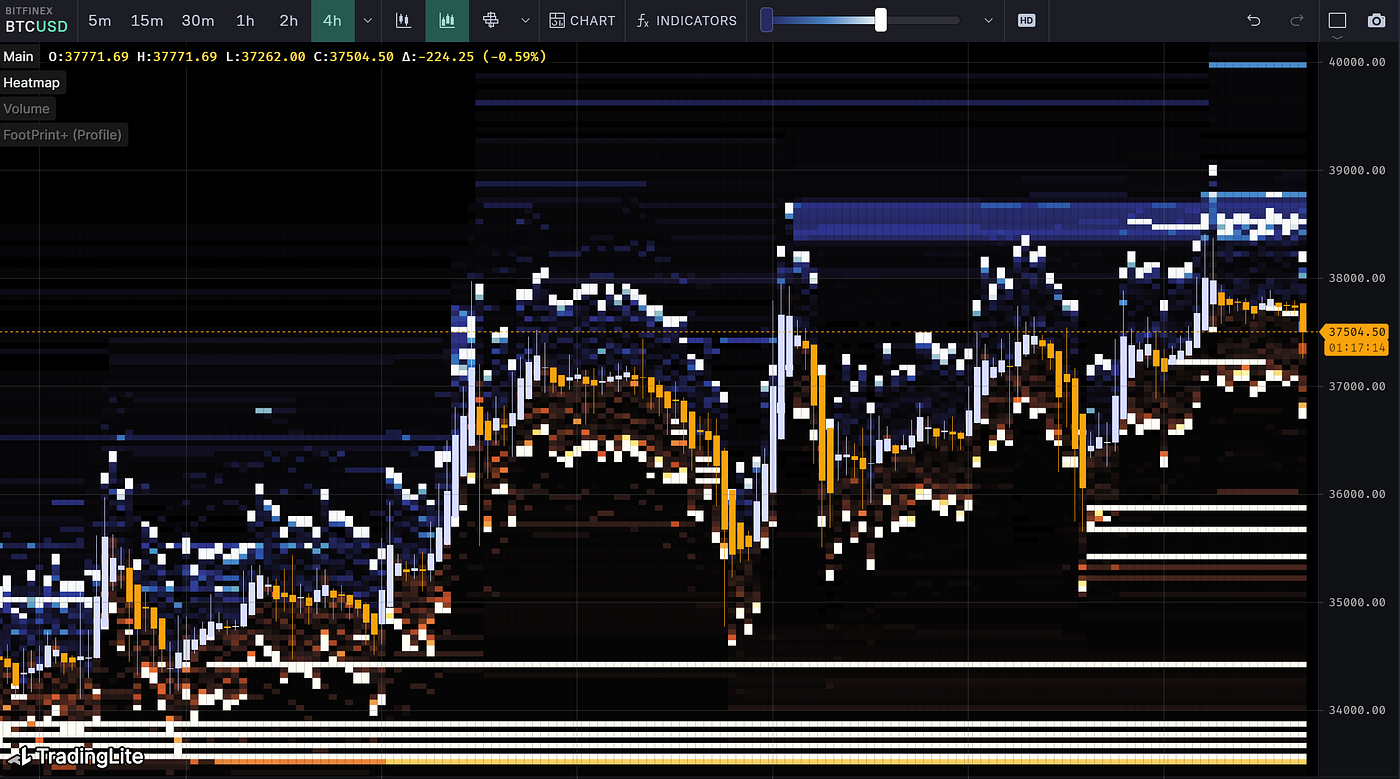Click the 35000.00 price axis label
Viewport: 1400px width, 779px height.
1357,602
